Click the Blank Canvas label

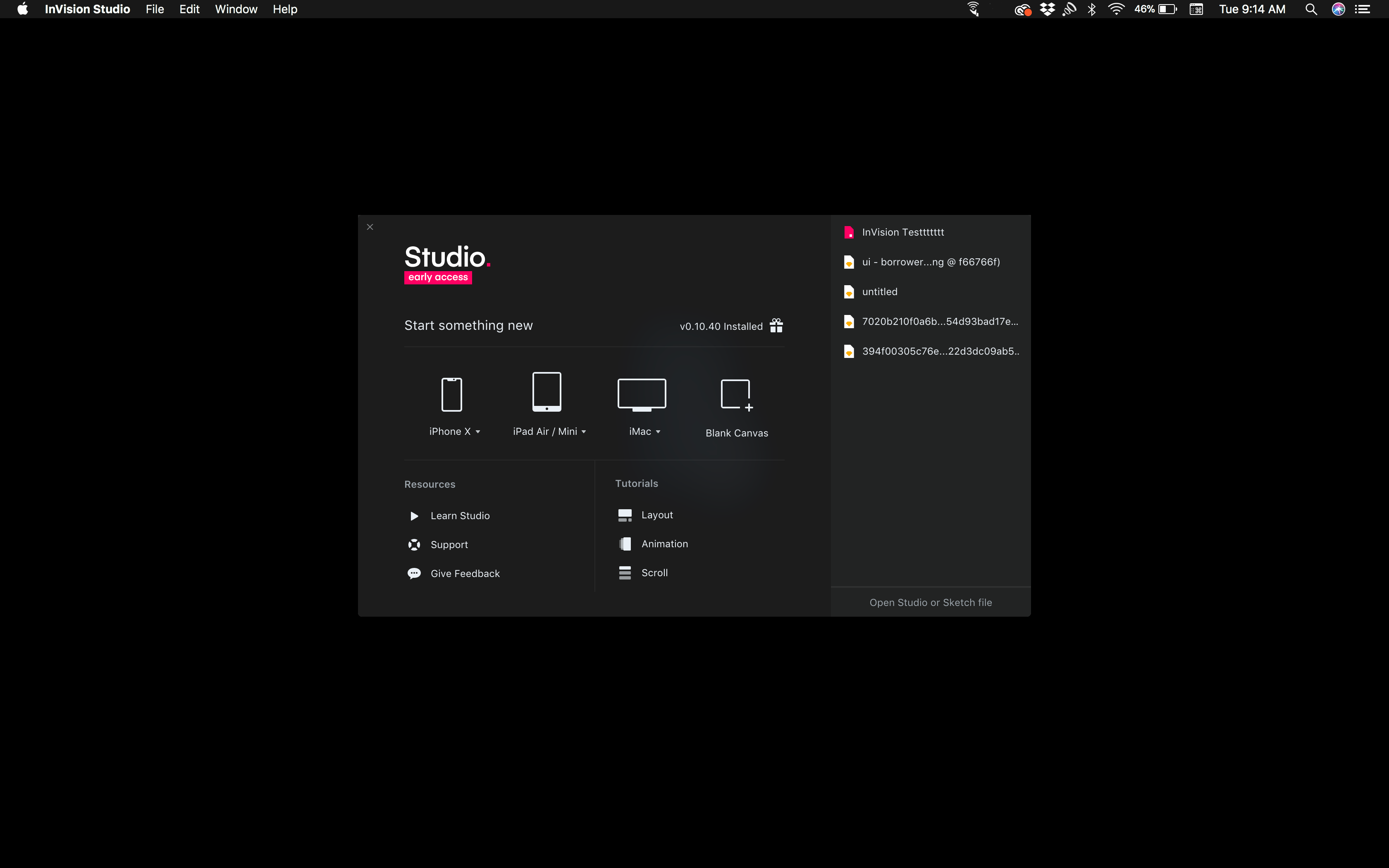click(x=737, y=433)
